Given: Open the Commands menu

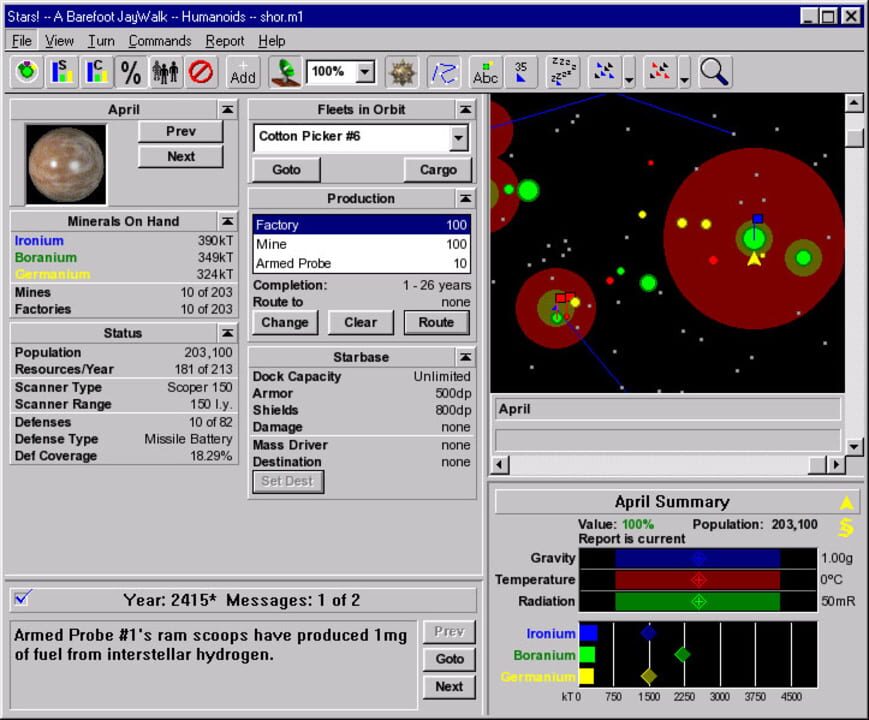Looking at the screenshot, I should [159, 41].
